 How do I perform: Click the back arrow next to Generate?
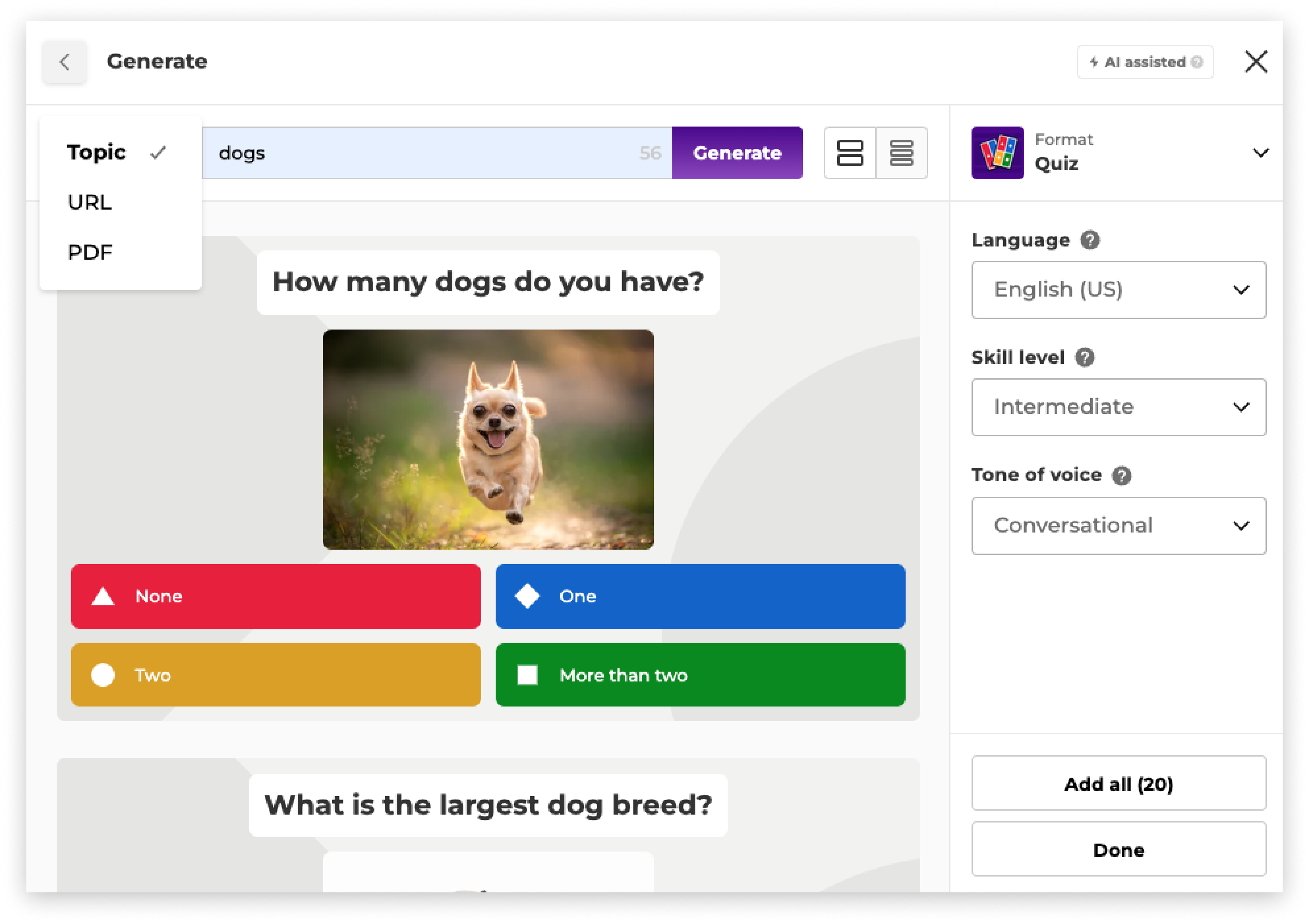[x=64, y=62]
